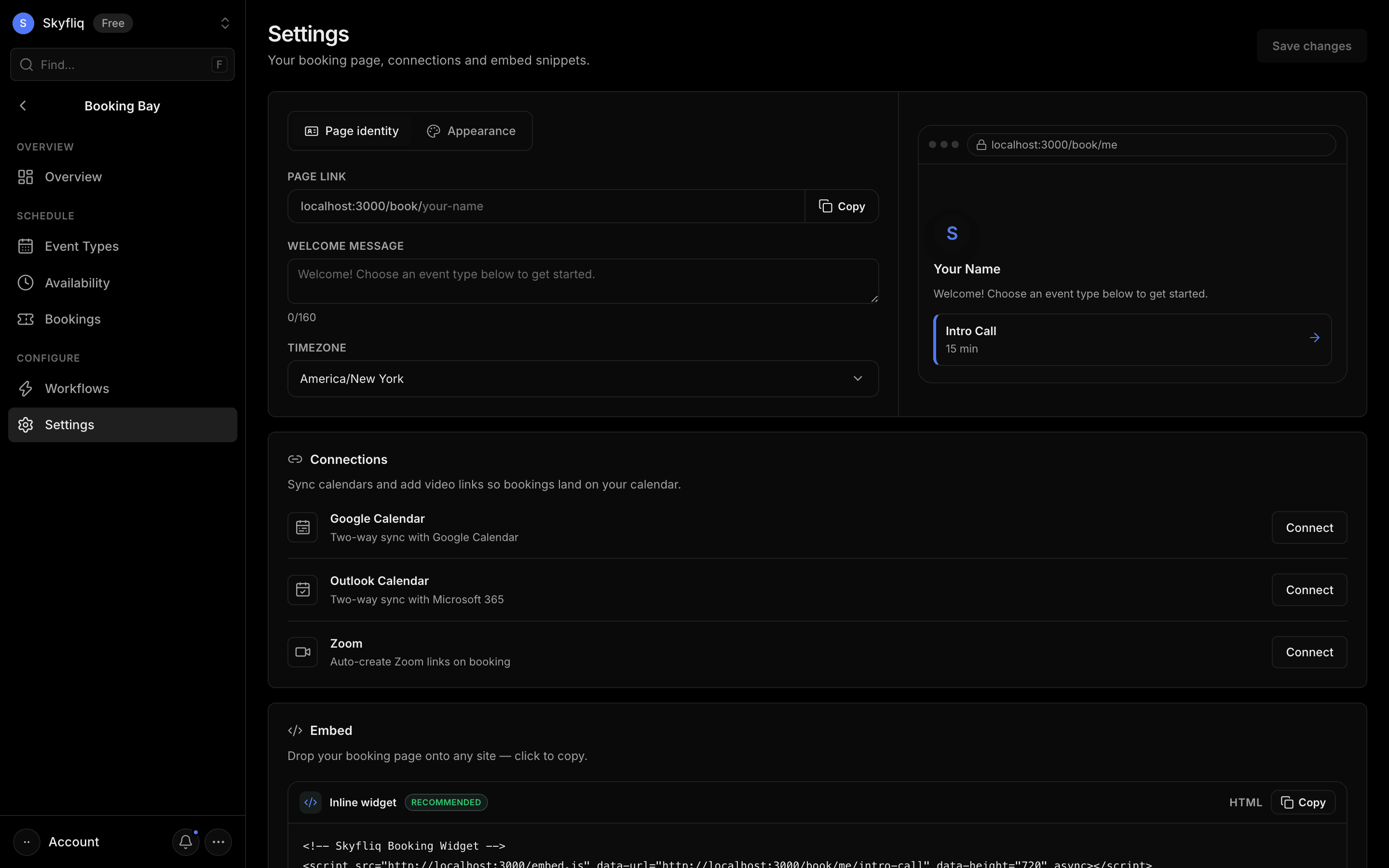Open the notifications bell
This screenshot has width=1389, height=868.
[x=185, y=842]
